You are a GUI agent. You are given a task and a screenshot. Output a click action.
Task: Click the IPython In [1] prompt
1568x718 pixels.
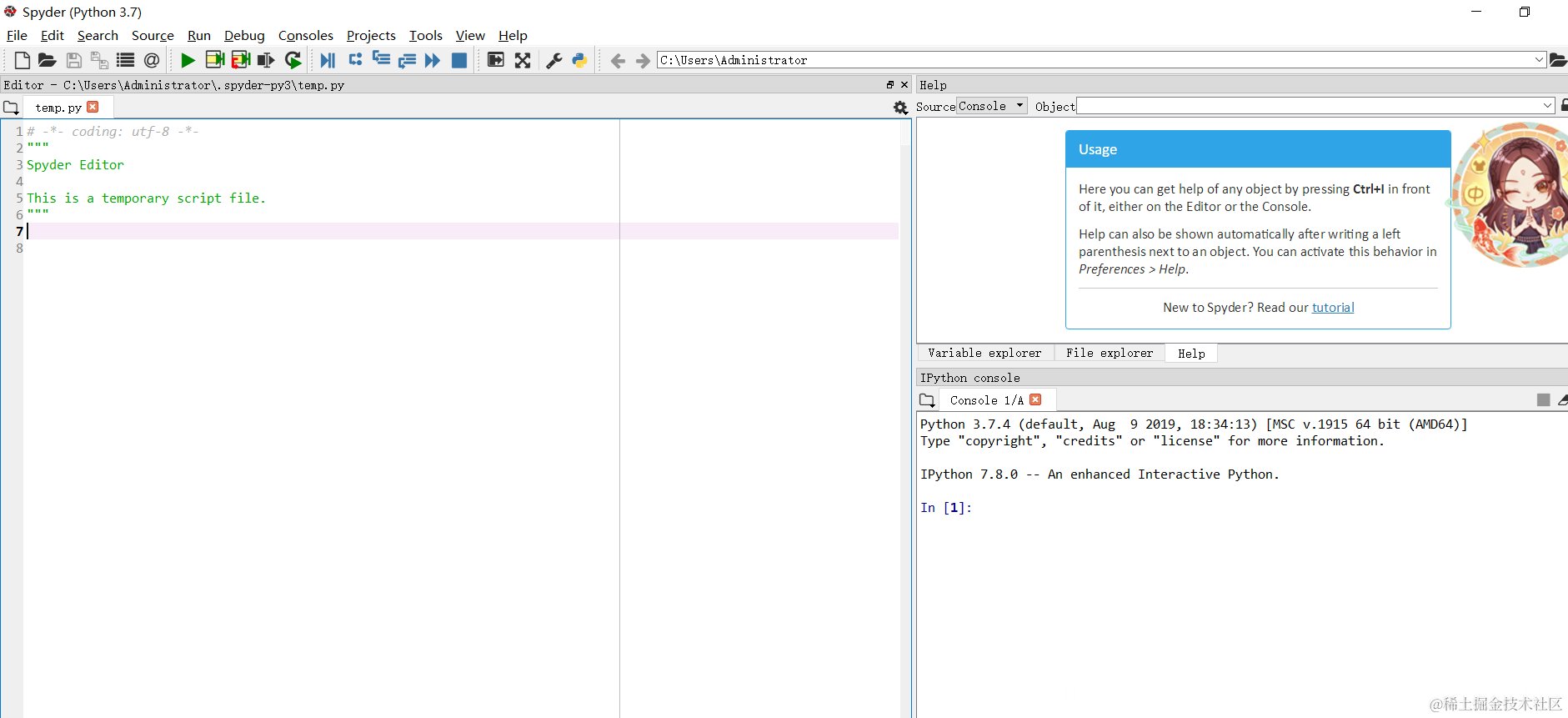pyautogui.click(x=946, y=508)
